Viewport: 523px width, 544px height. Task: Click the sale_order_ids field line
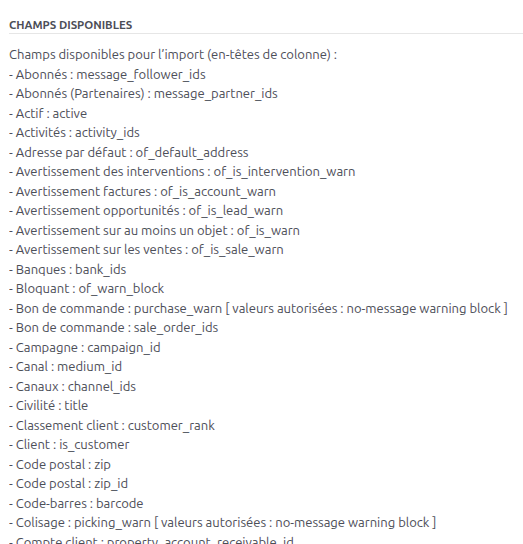(113, 328)
